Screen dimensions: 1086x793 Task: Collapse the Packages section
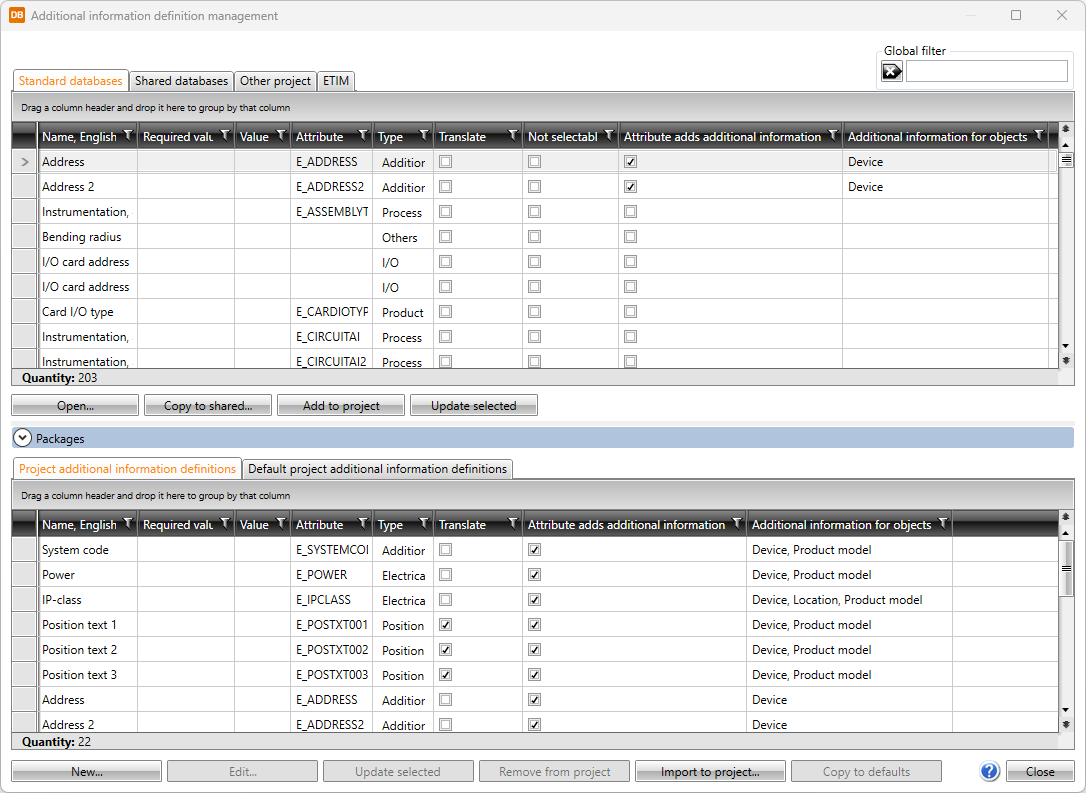pyautogui.click(x=22, y=438)
